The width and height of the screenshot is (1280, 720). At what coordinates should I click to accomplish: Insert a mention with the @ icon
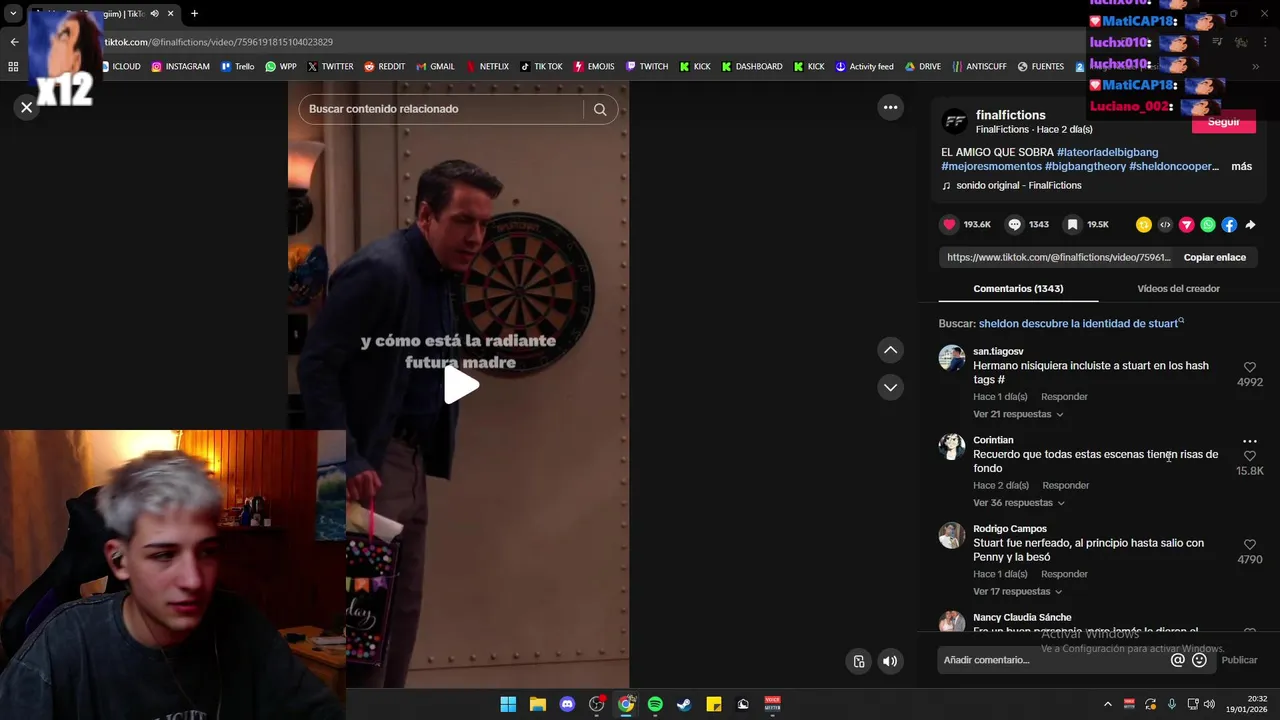(x=1178, y=660)
